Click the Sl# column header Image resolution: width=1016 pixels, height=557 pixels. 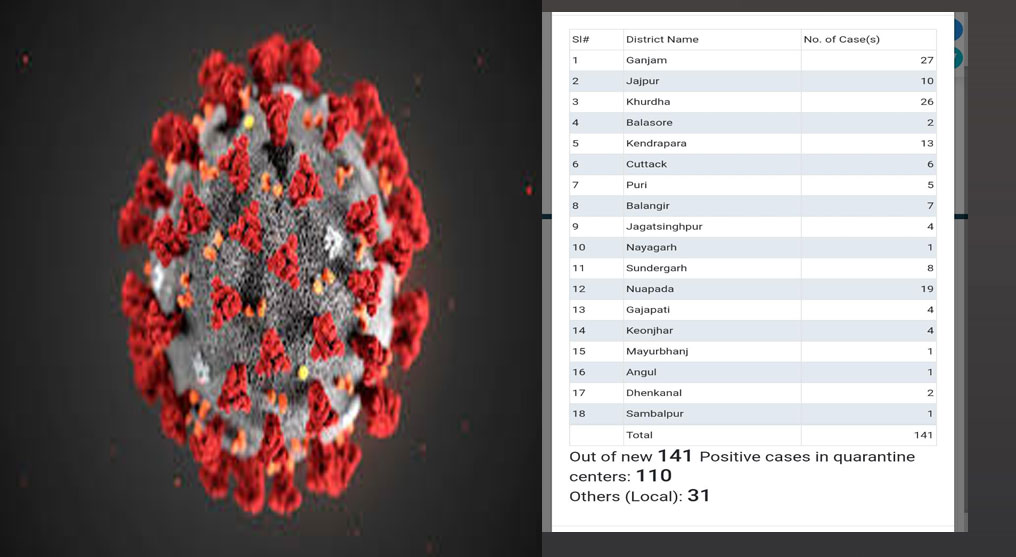click(x=581, y=39)
